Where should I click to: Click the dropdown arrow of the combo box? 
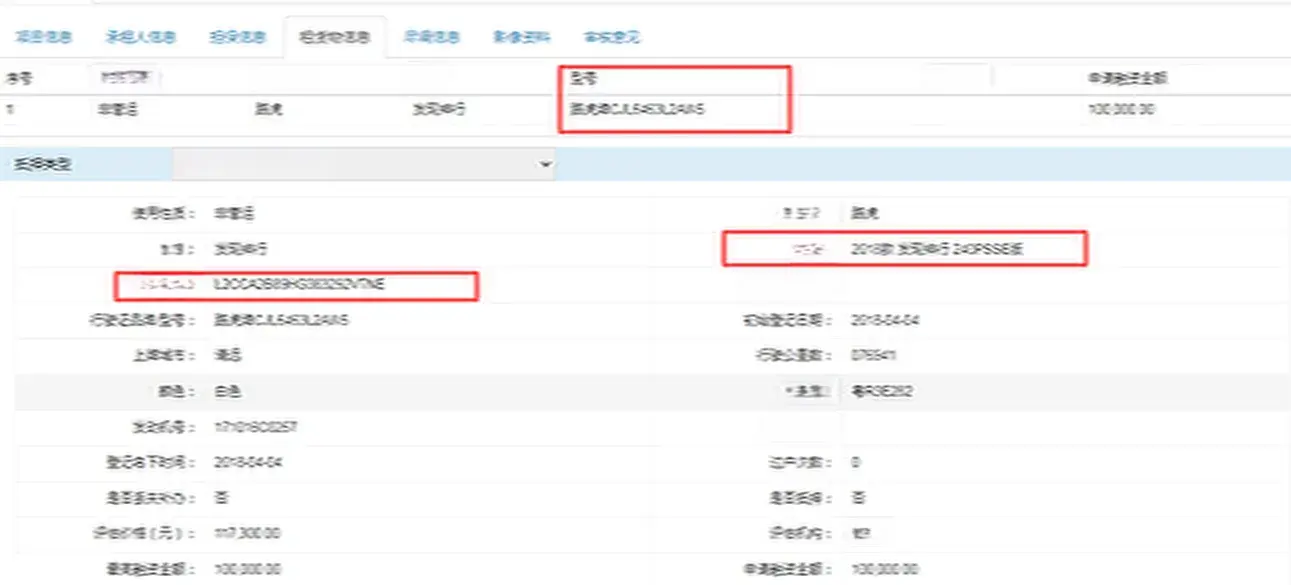pos(545,164)
